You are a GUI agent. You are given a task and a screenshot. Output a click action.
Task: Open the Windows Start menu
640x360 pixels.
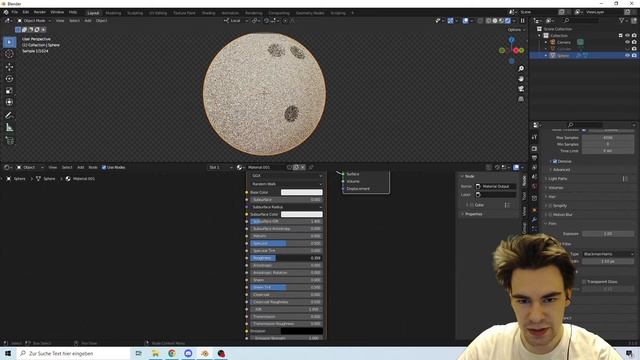[x=8, y=353]
